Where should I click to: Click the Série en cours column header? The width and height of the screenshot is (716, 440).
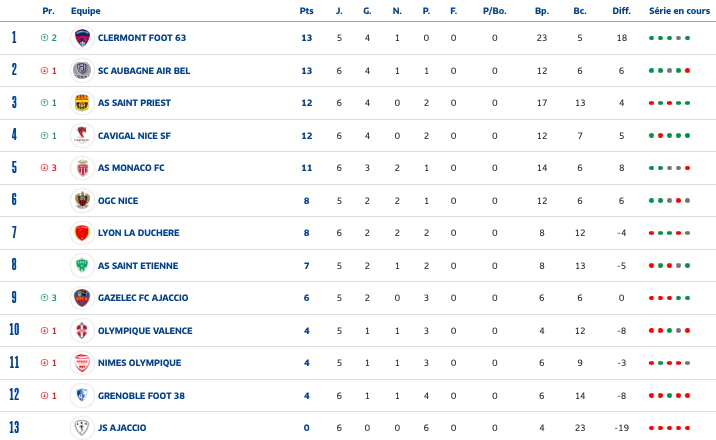(x=679, y=11)
